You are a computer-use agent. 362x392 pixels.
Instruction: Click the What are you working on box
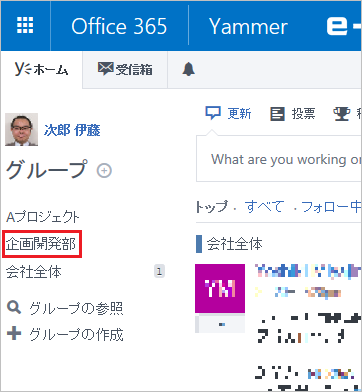[279, 159]
